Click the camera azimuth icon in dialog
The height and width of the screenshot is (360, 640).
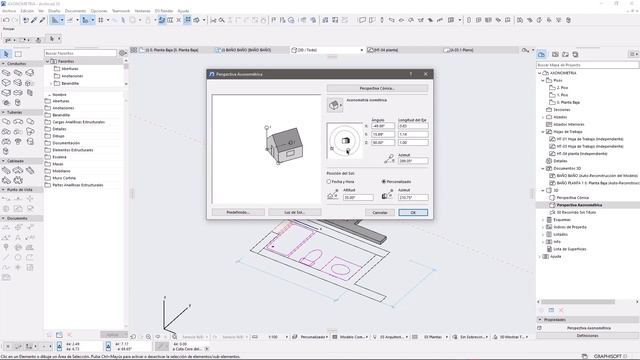pos(390,158)
